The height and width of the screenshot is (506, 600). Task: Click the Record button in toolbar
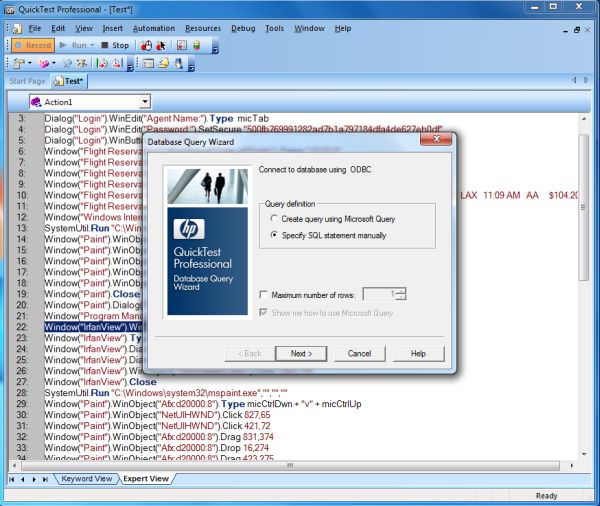point(33,46)
